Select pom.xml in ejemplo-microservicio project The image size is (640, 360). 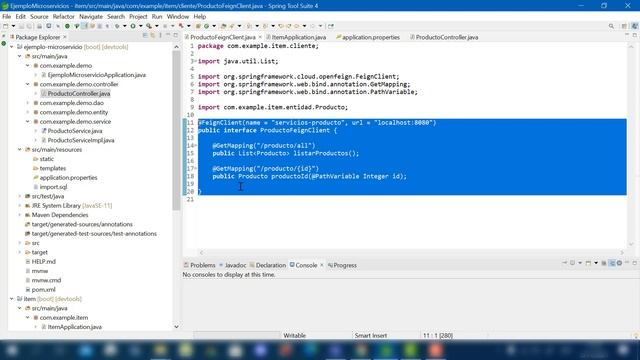click(44, 290)
